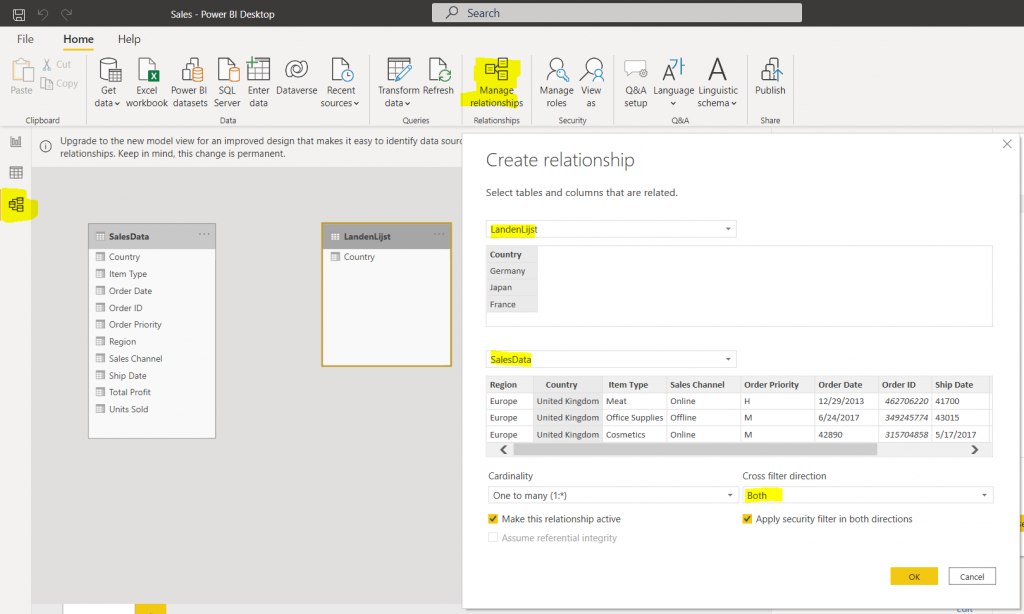Viewport: 1024px width, 614px height.
Task: Open the File menu
Action: coord(25,39)
